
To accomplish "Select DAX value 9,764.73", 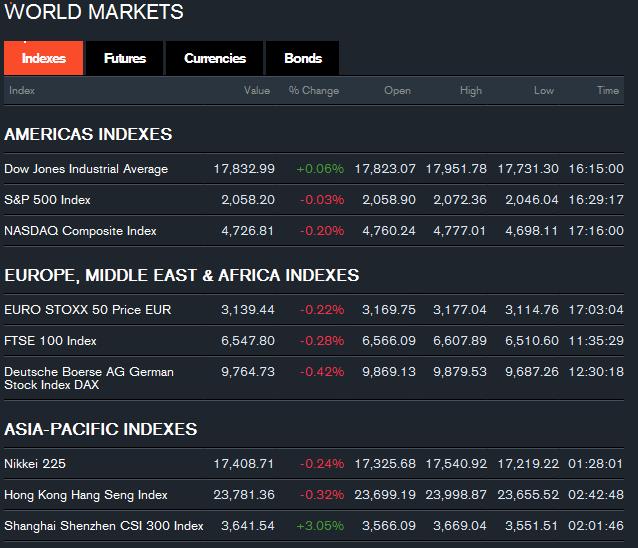I will 248,371.
